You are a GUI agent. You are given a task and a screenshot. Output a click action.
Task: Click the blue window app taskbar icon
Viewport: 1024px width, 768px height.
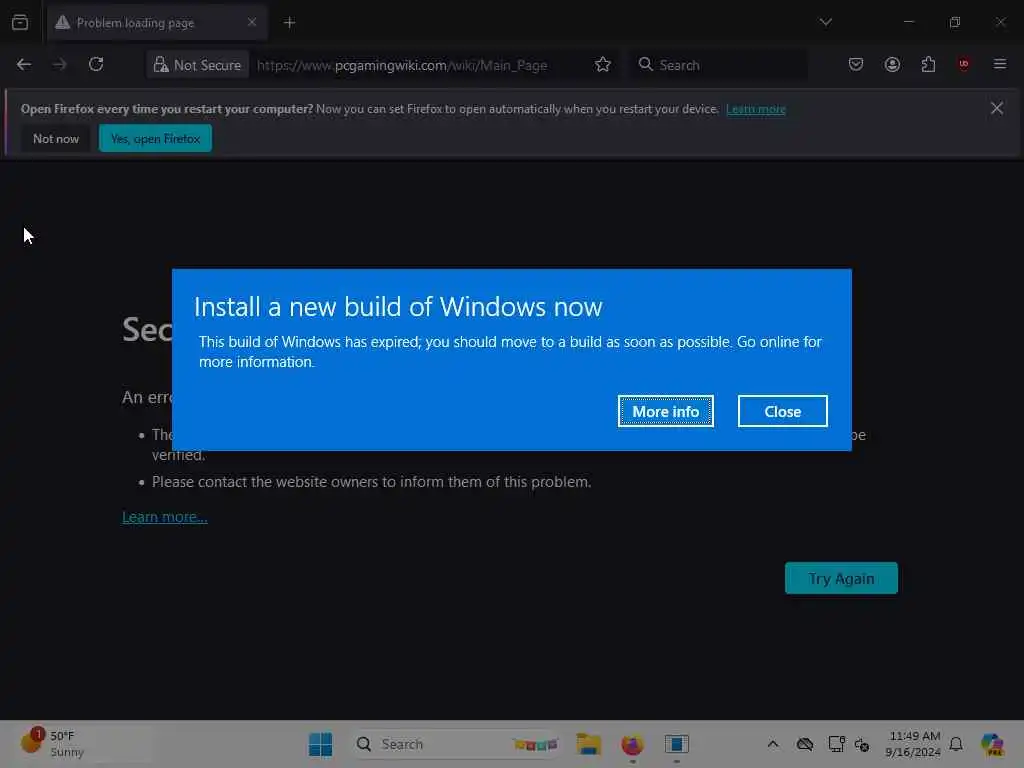click(x=677, y=744)
